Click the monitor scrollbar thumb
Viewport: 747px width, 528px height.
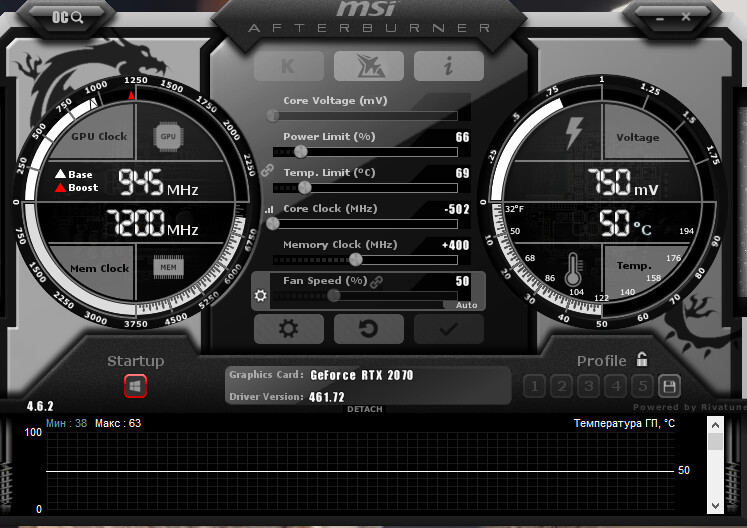pyautogui.click(x=715, y=441)
